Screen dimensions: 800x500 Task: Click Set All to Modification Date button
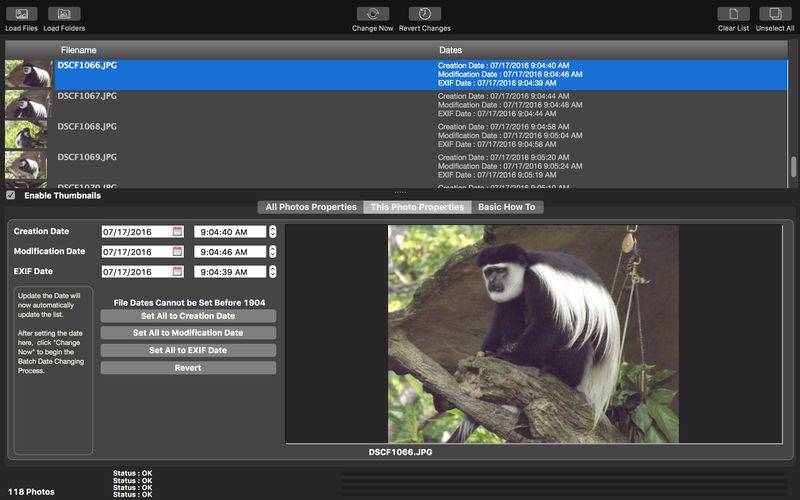point(188,333)
